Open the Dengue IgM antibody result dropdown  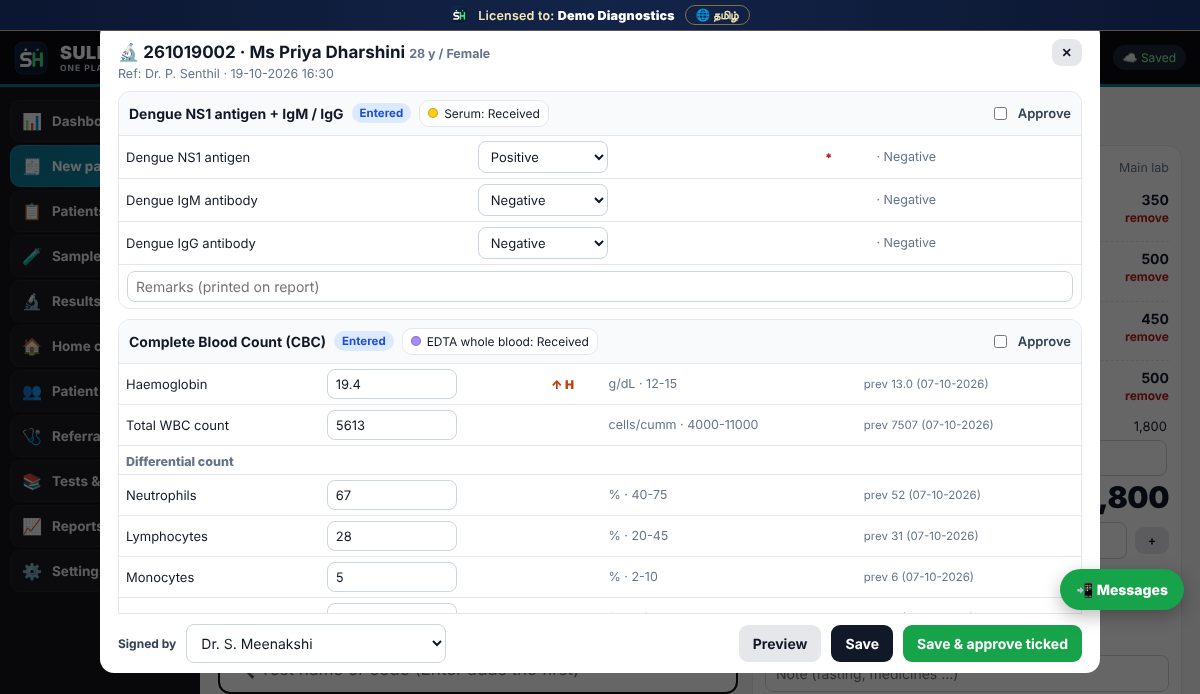pyautogui.click(x=543, y=200)
